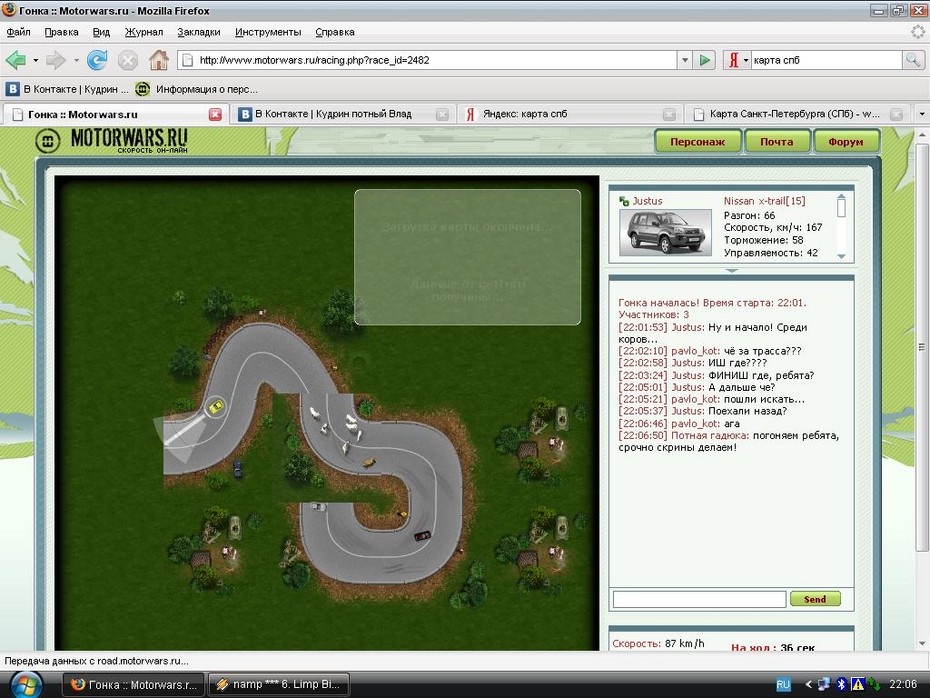The height and width of the screenshot is (698, 930).
Task: Go back to the previous page
Action: pos(15,60)
